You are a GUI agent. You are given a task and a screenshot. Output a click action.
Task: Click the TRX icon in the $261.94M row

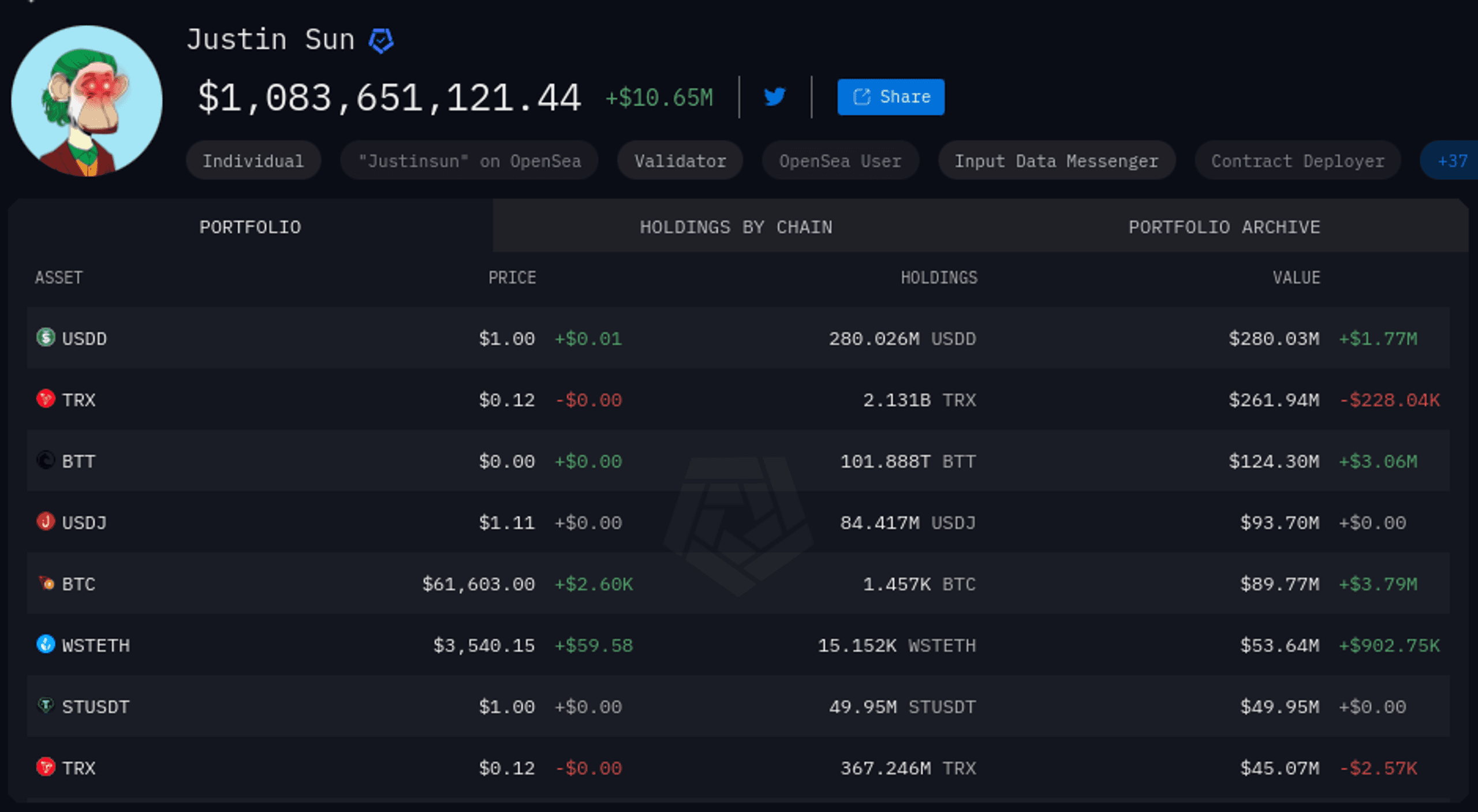(46, 398)
